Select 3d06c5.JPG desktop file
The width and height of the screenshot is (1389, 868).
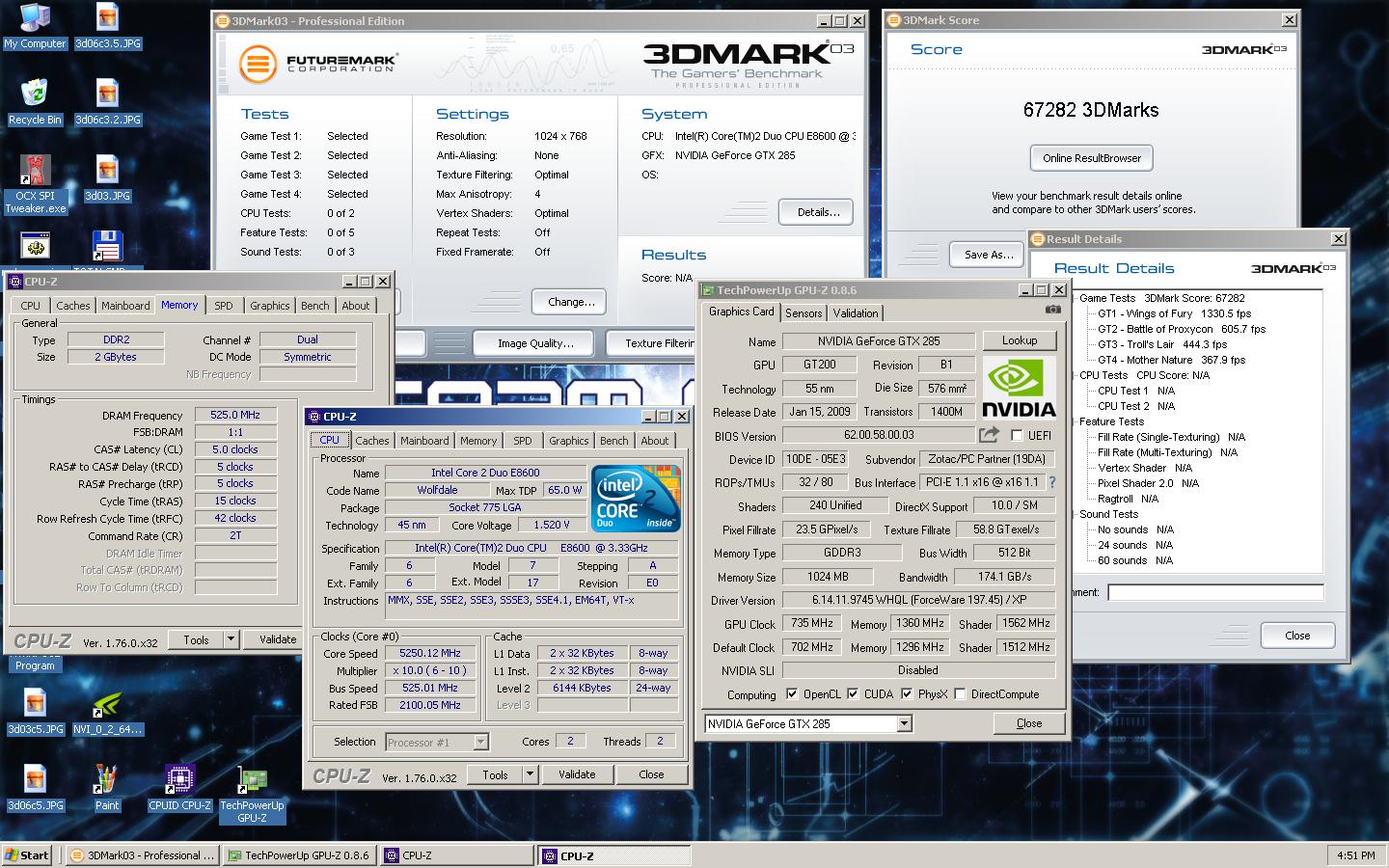[35, 787]
